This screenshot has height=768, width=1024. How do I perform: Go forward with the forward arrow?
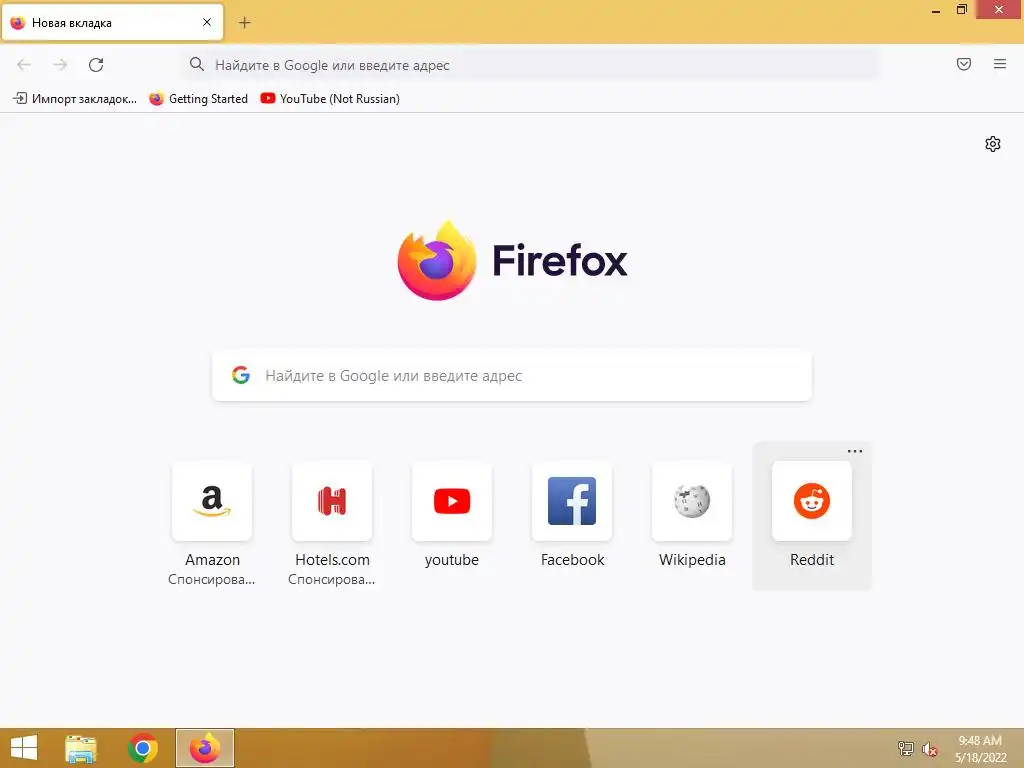(x=60, y=65)
